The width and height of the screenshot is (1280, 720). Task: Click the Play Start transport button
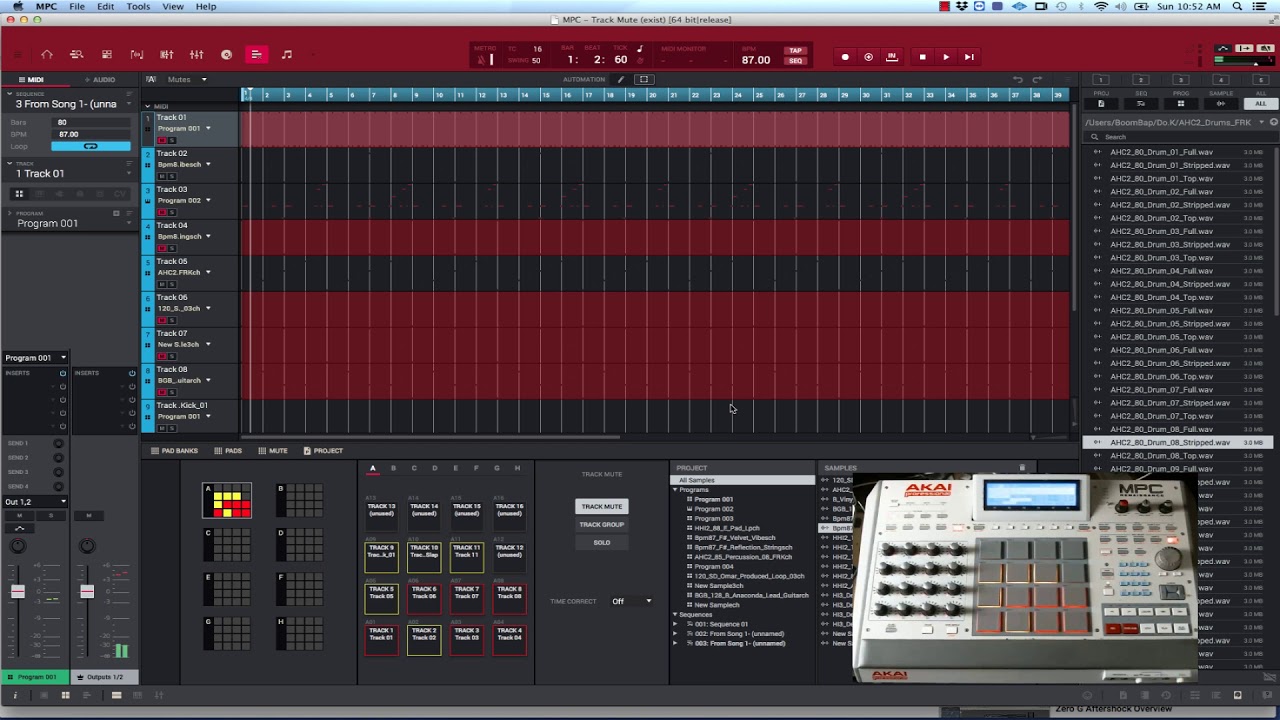tap(969, 57)
